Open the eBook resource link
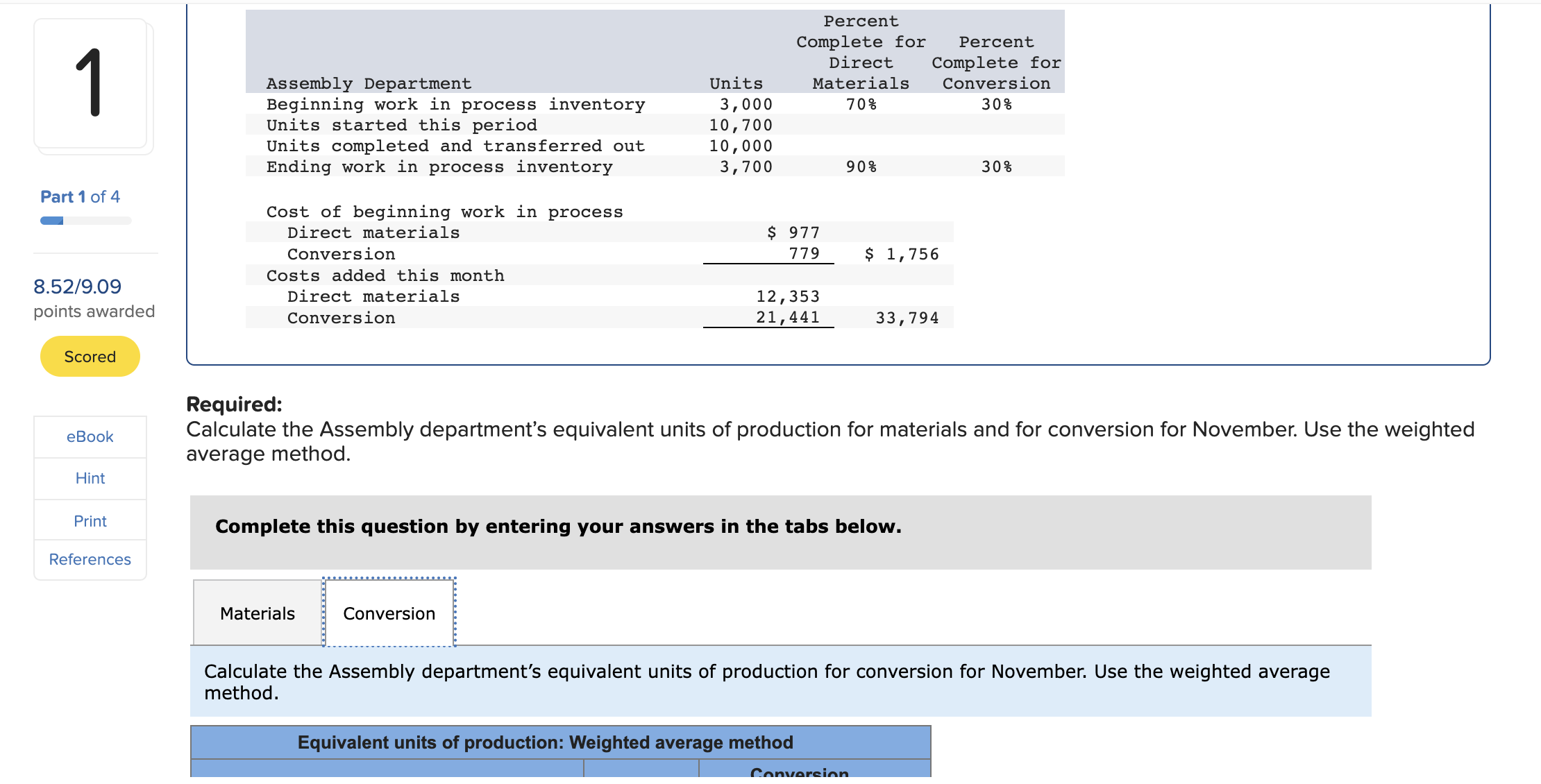The width and height of the screenshot is (1541, 784). coord(90,436)
